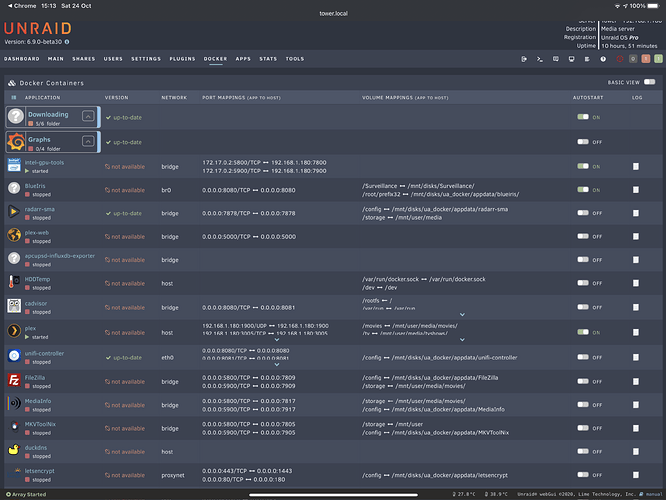Open the radarr-sma container icon

(x=14, y=211)
